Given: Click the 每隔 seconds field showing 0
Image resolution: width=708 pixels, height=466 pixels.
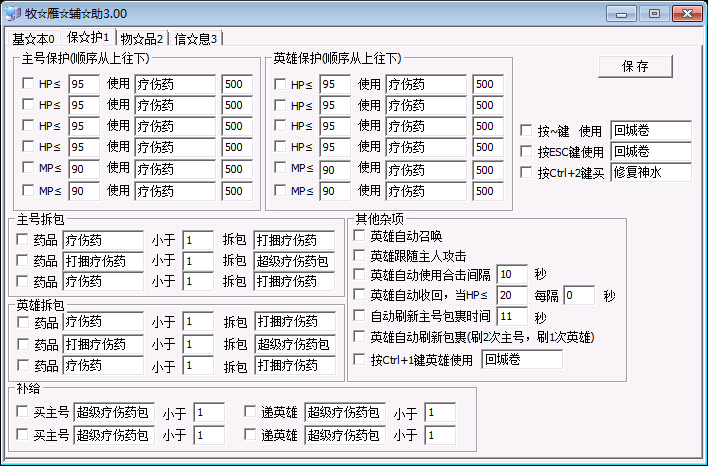Looking at the screenshot, I should [x=579, y=295].
